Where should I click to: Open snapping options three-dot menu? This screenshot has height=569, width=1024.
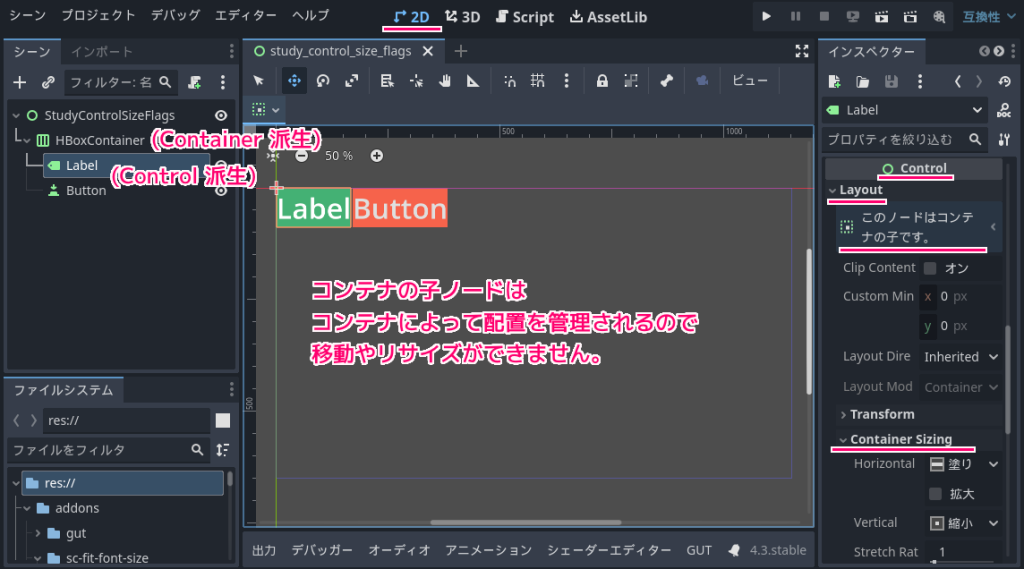566,81
